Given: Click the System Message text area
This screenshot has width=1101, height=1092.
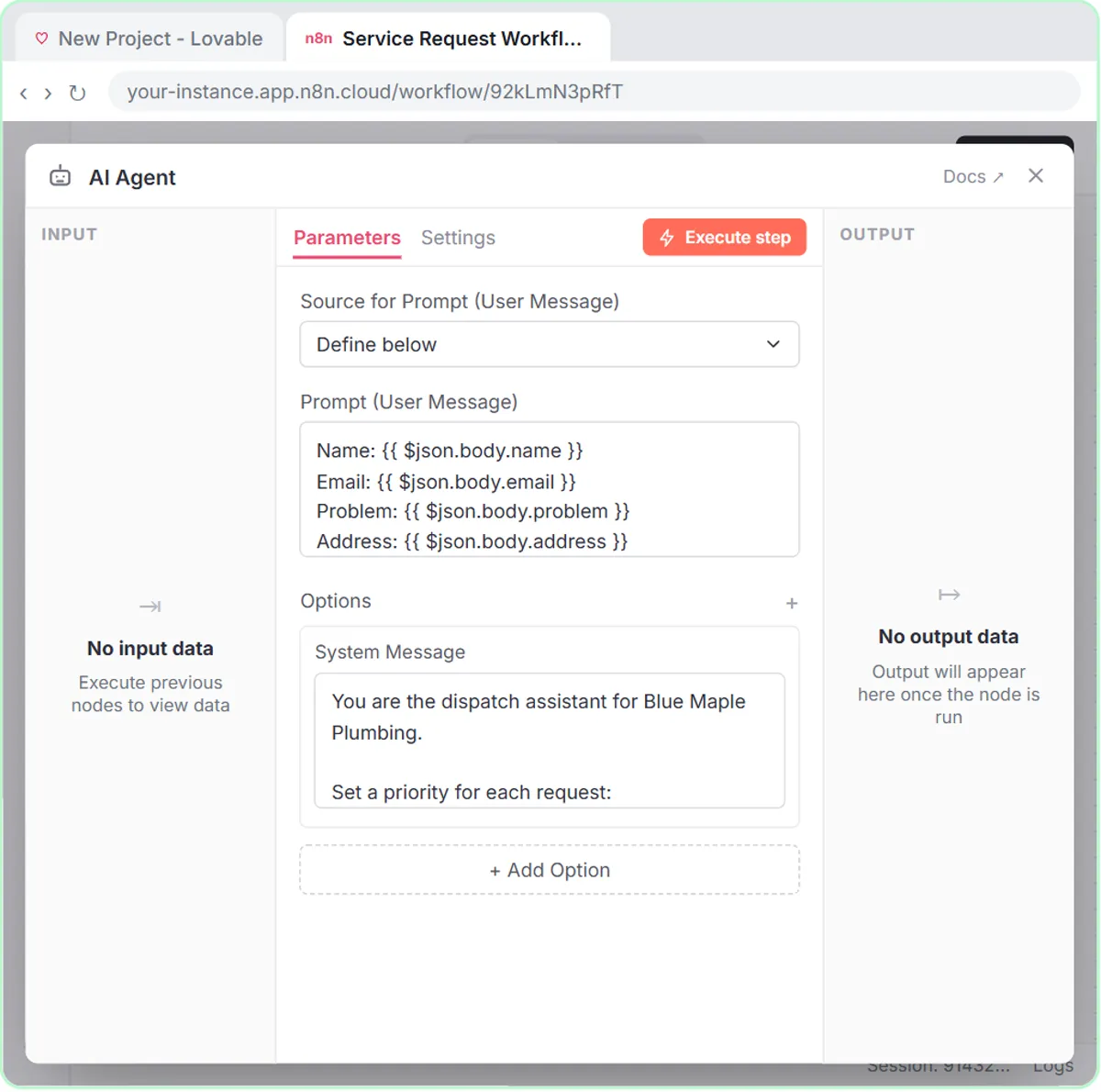Looking at the screenshot, I should tap(550, 741).
